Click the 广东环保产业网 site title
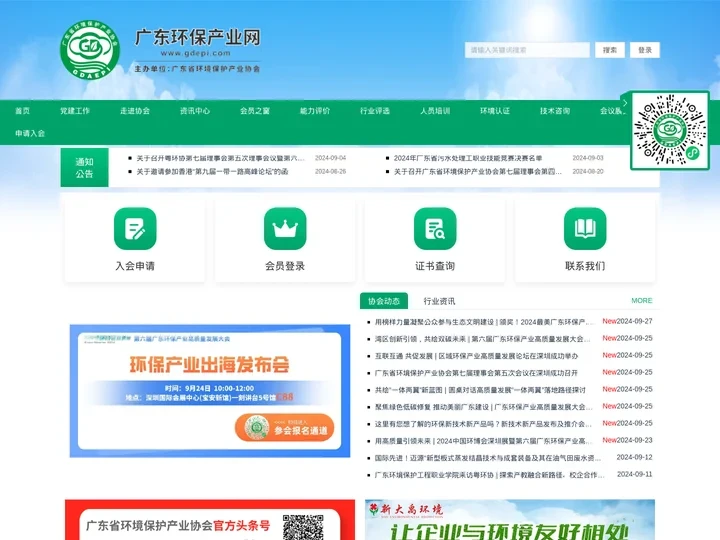The width and height of the screenshot is (720, 540). point(198,37)
